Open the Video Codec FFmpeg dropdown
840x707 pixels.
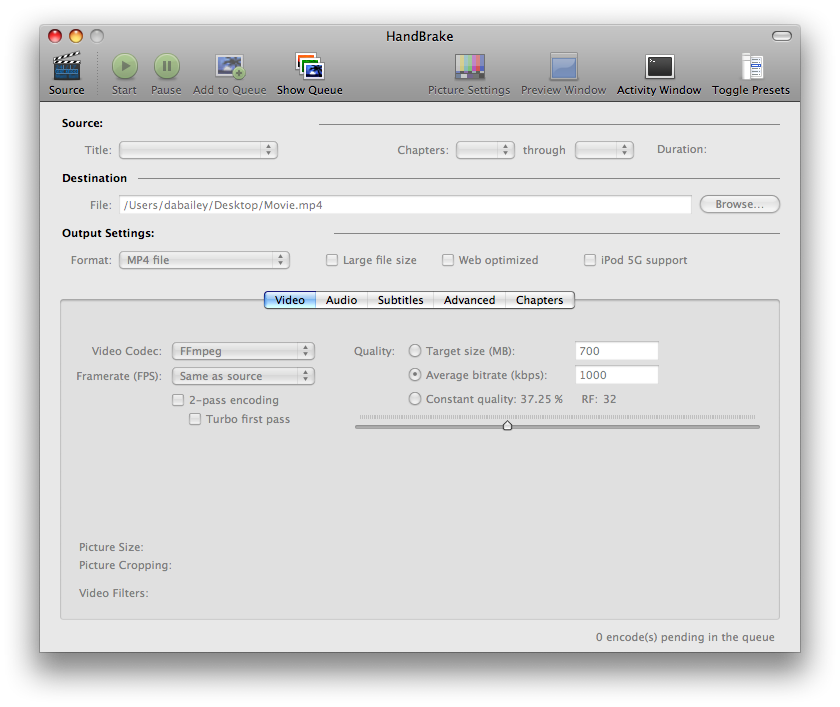click(x=243, y=351)
